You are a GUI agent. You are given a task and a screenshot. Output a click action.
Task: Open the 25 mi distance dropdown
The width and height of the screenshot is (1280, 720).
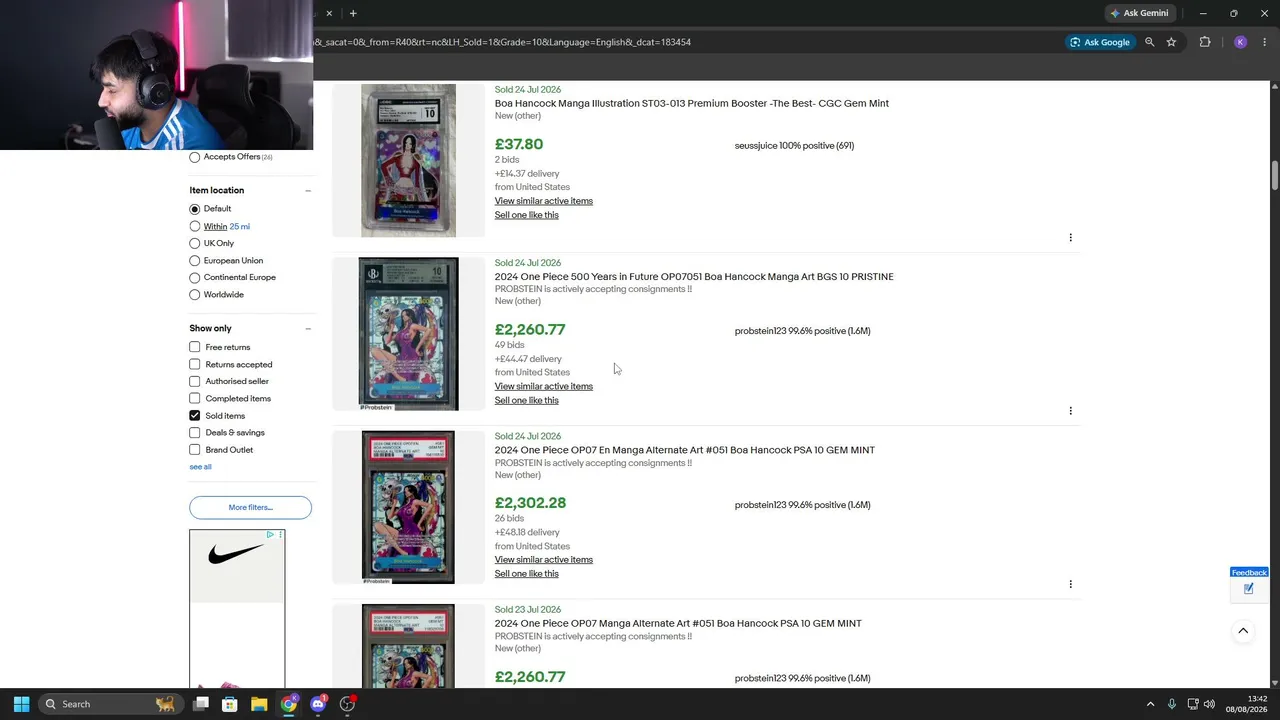(x=240, y=227)
